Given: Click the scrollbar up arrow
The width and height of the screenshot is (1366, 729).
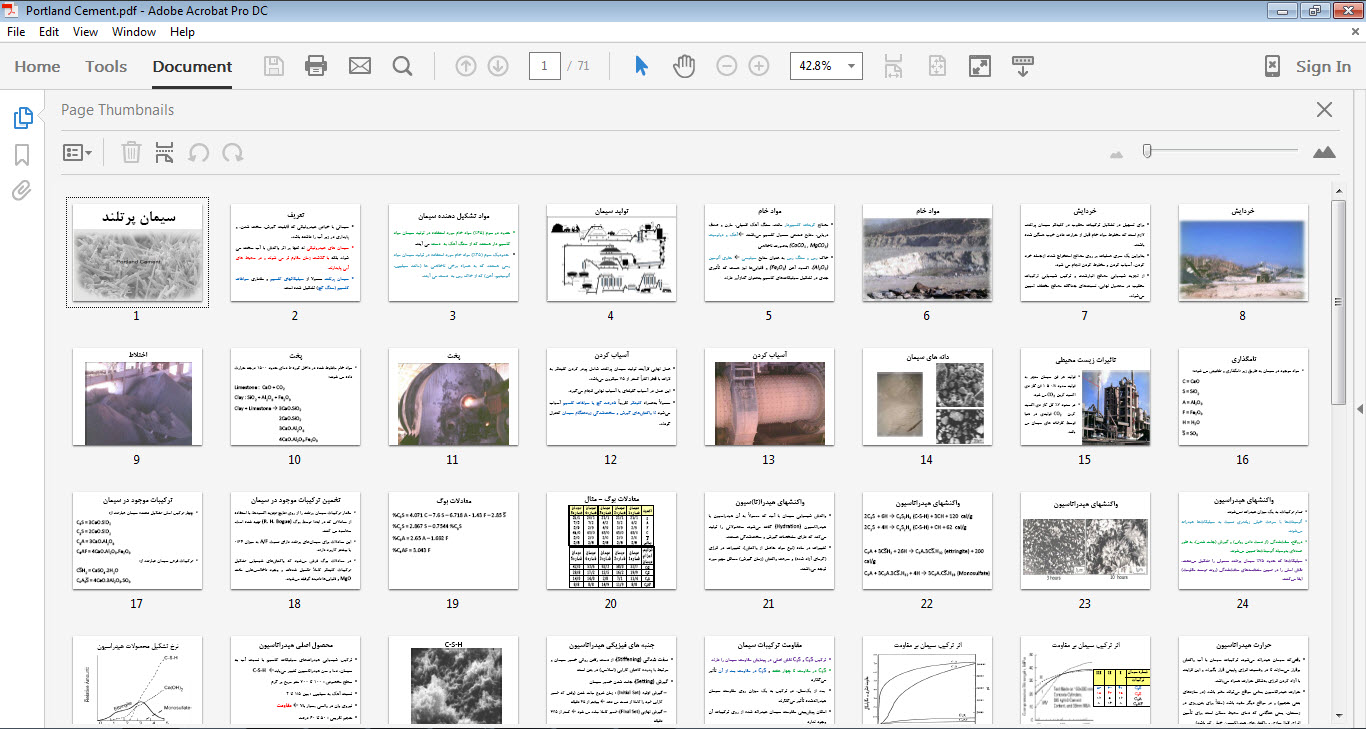Looking at the screenshot, I should (1338, 191).
